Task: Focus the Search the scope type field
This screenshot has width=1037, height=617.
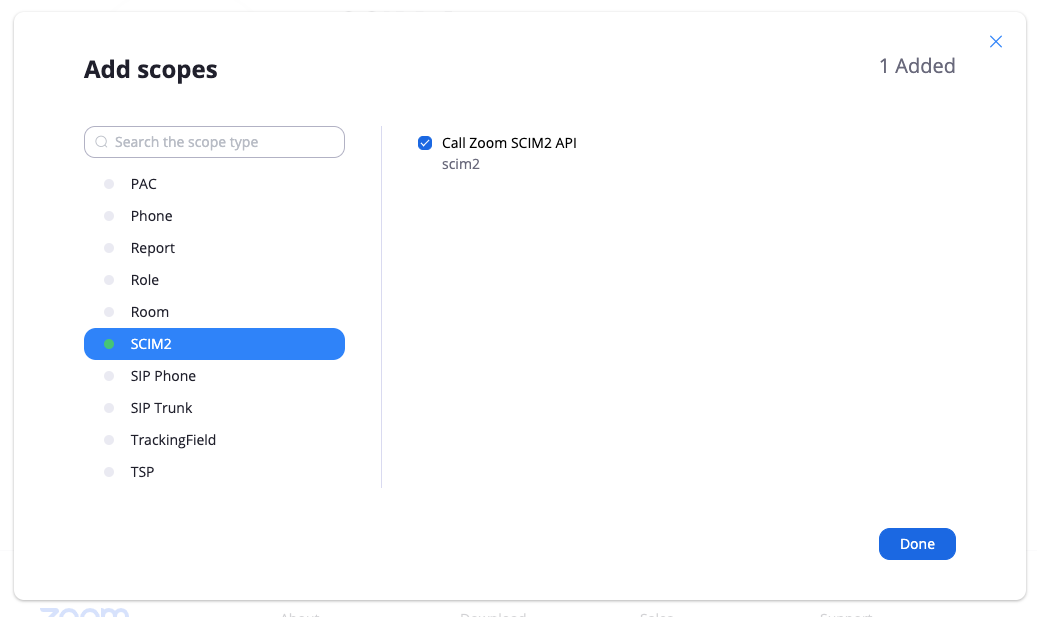Action: (225, 142)
